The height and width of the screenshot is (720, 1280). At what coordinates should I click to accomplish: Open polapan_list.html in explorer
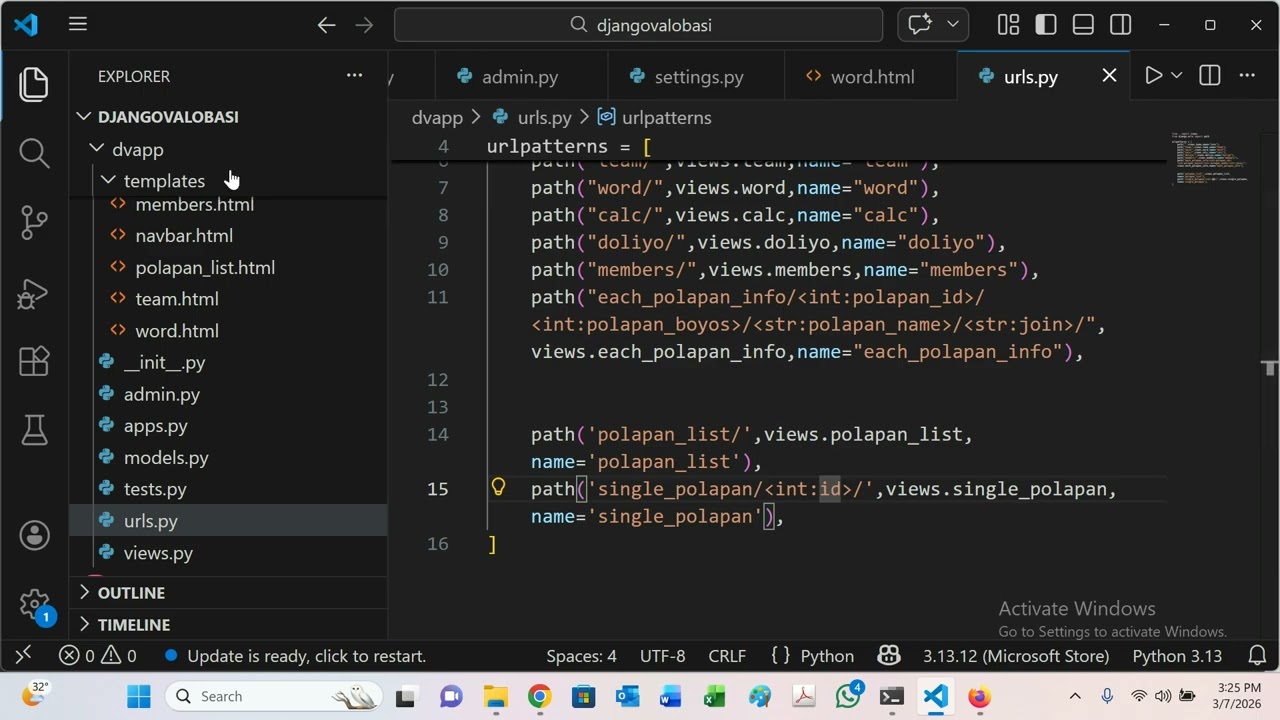205,268
